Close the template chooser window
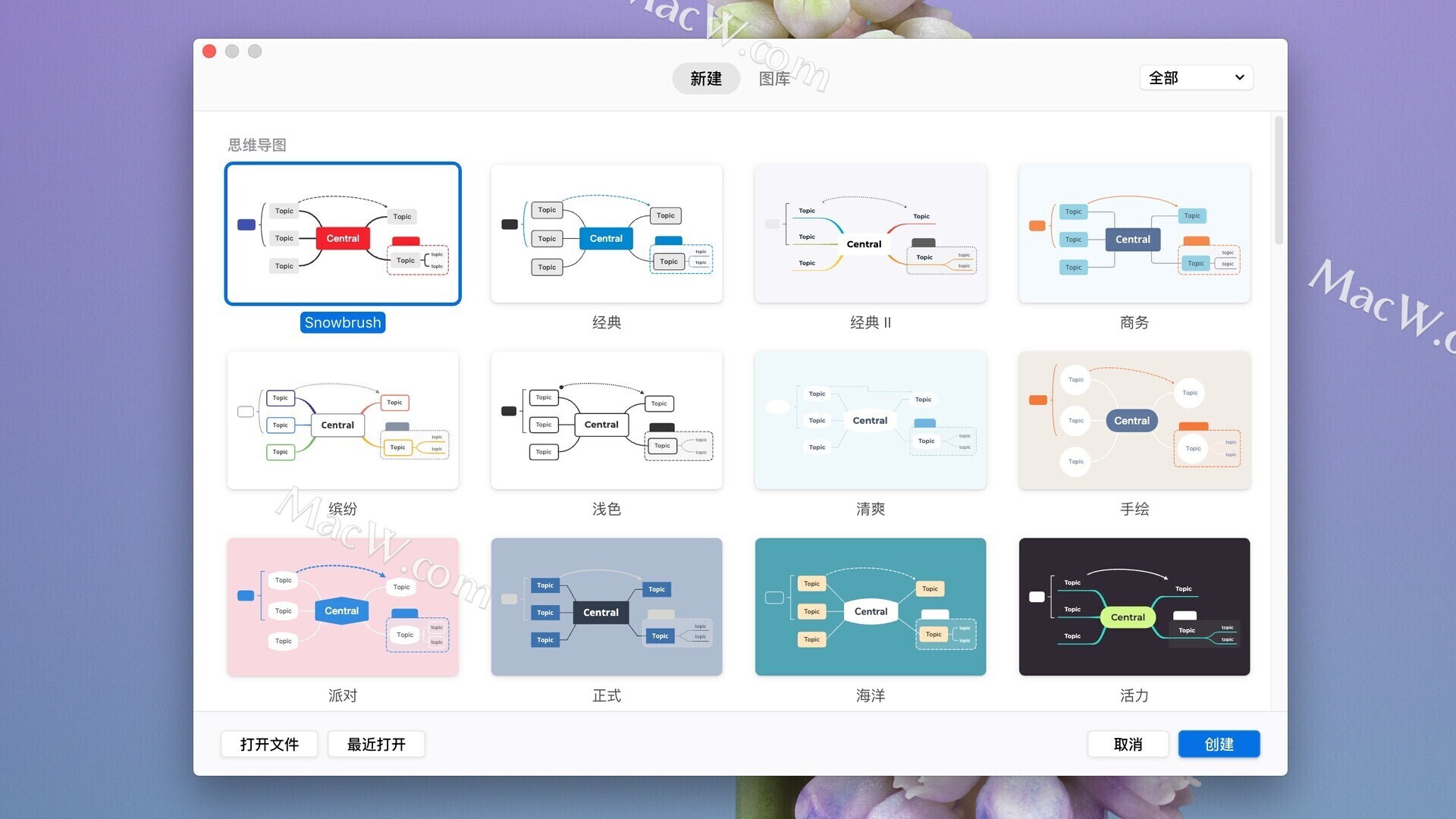Screen dimensions: 1456x819 209,51
